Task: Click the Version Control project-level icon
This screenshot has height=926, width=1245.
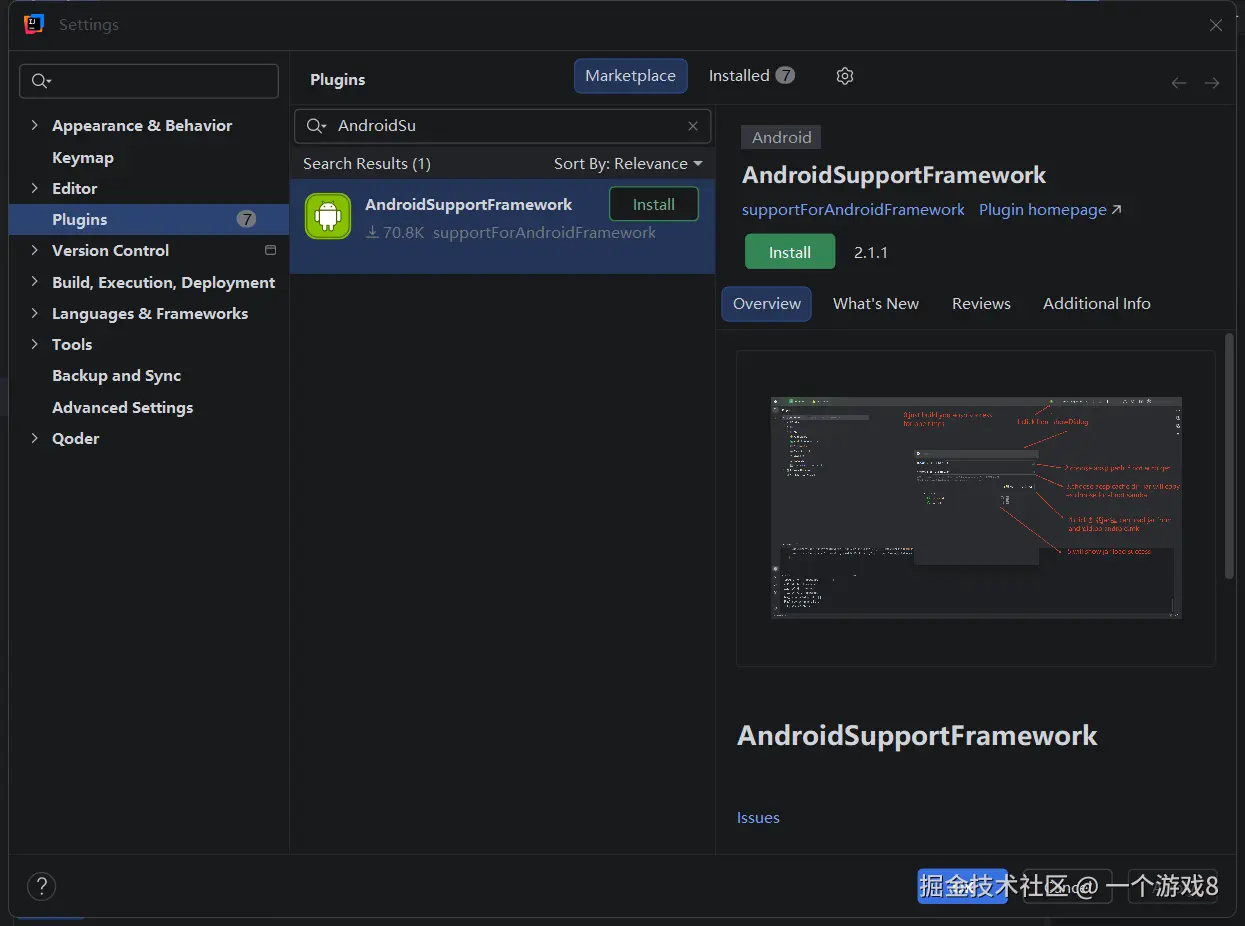Action: tap(270, 250)
